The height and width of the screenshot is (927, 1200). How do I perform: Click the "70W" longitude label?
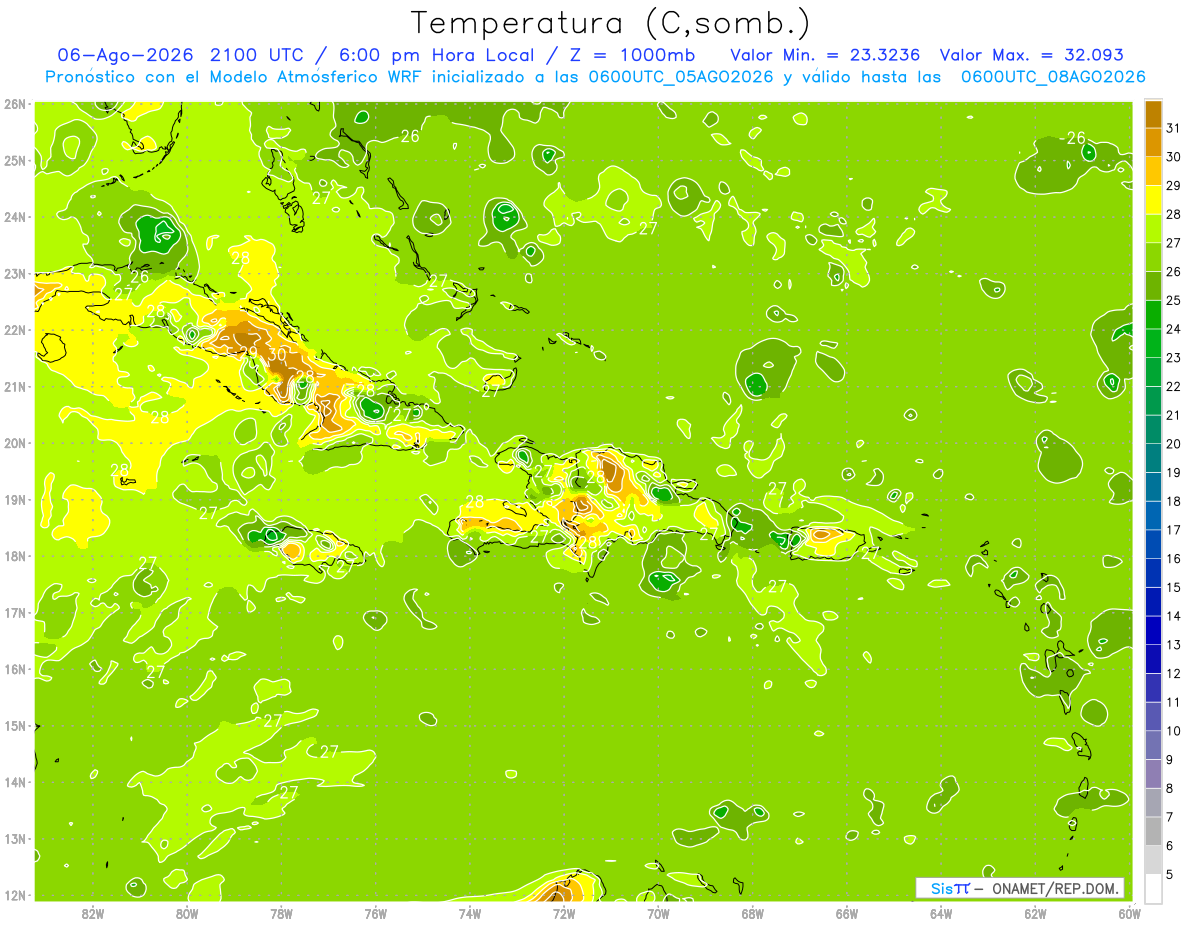[658, 914]
